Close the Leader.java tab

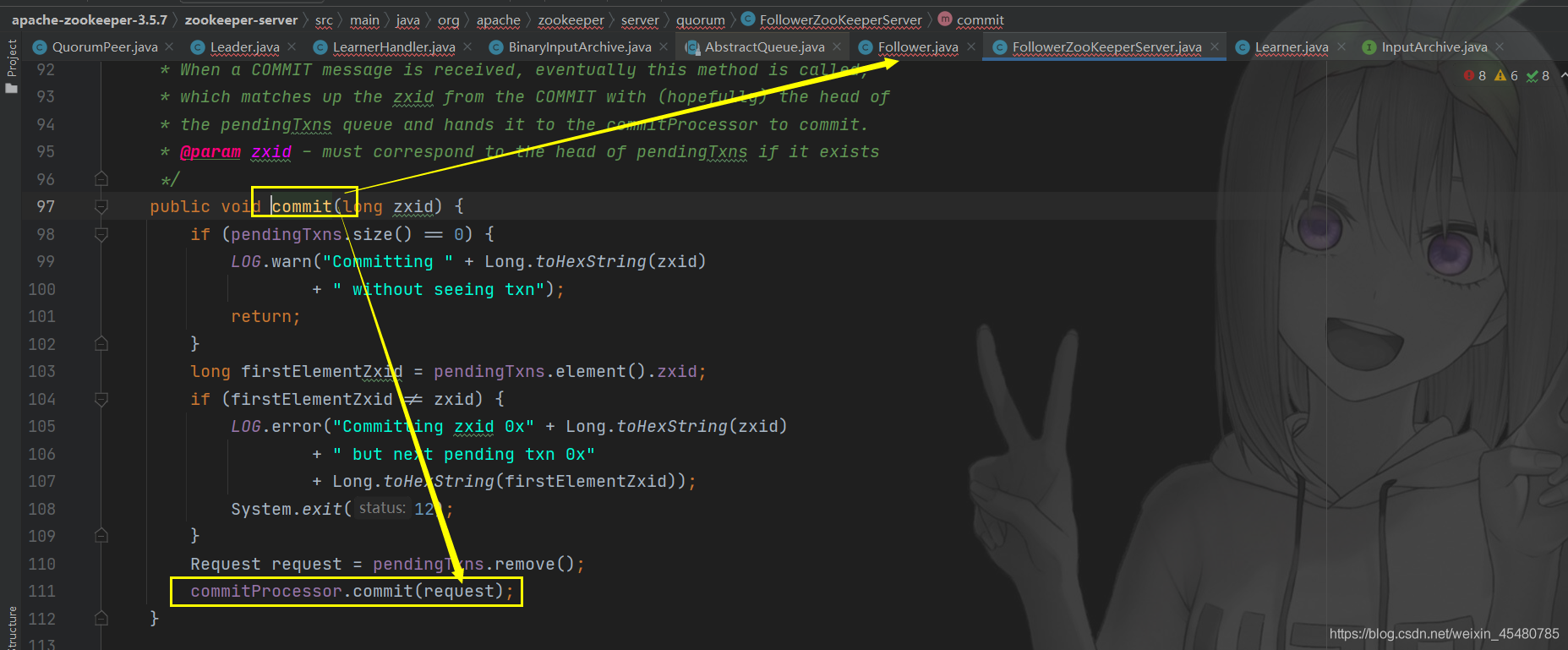pos(292,47)
